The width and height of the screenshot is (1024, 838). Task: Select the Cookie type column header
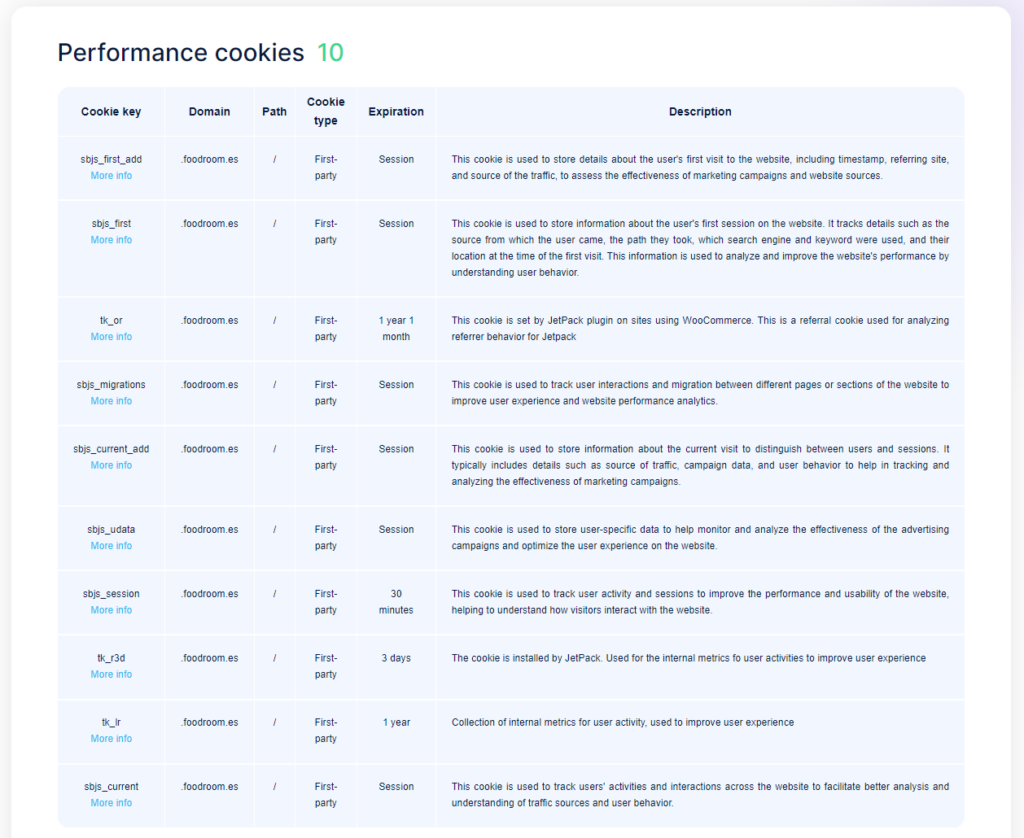click(x=326, y=112)
